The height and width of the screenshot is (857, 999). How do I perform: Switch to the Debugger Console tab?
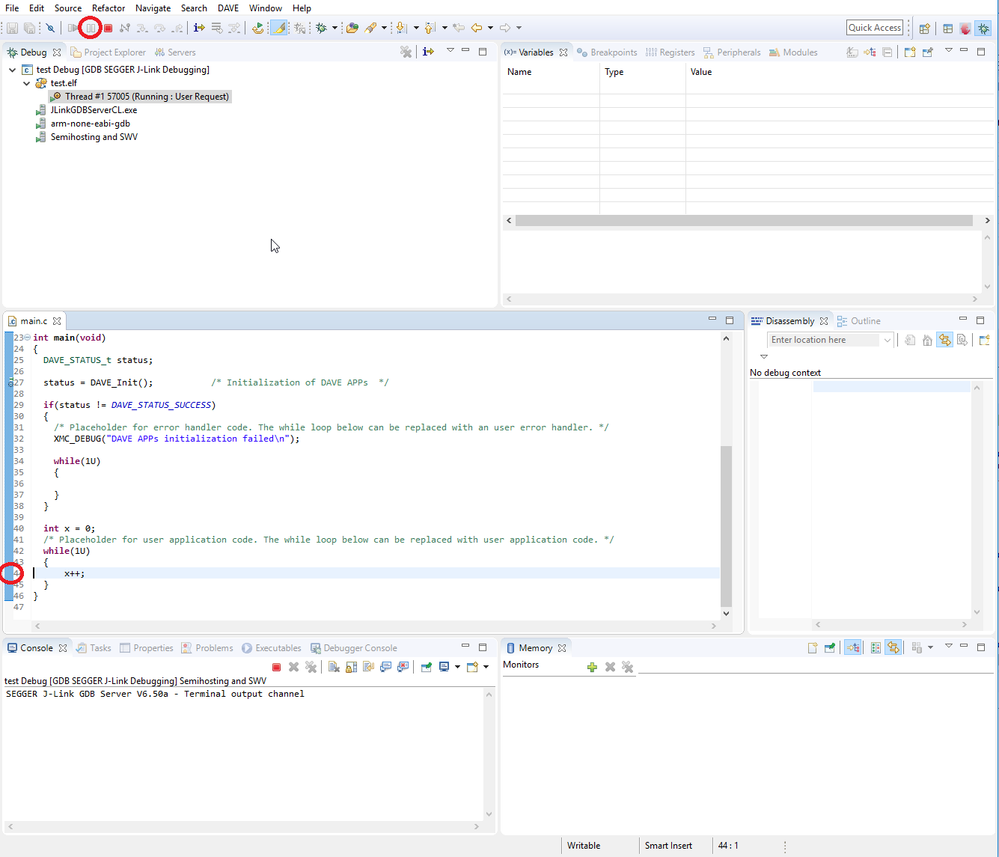pos(359,648)
